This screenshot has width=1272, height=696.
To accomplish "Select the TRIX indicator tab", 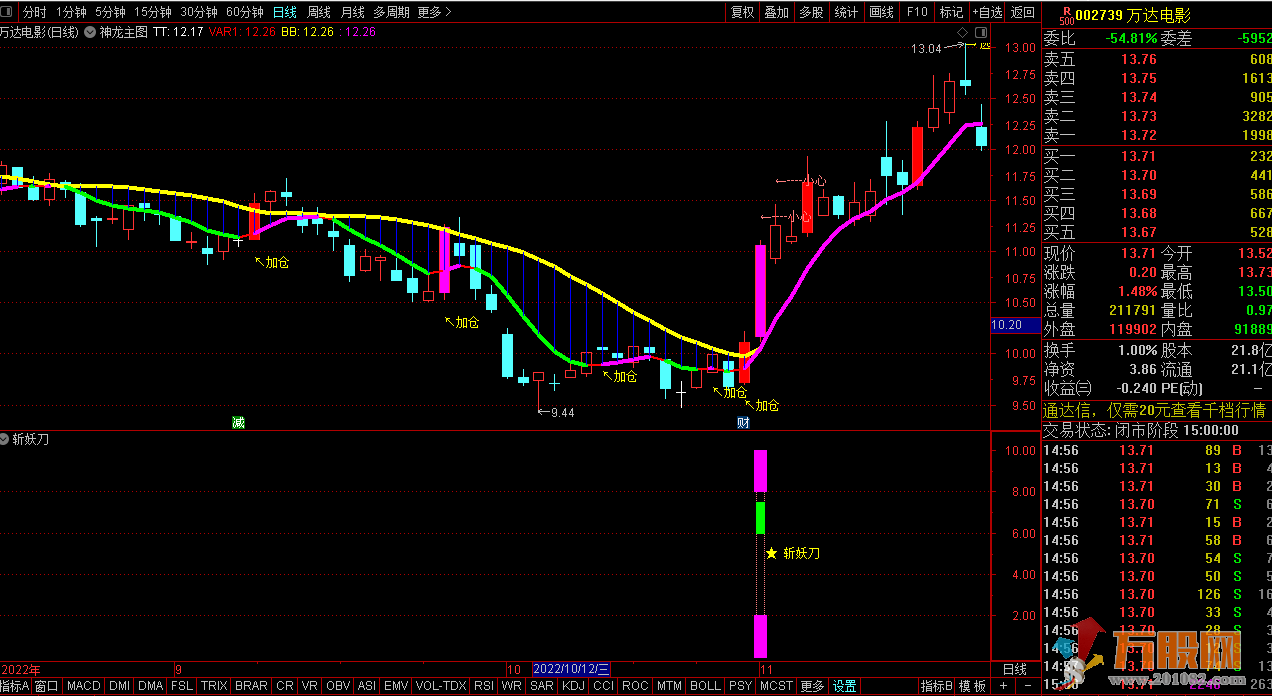I will 214,686.
